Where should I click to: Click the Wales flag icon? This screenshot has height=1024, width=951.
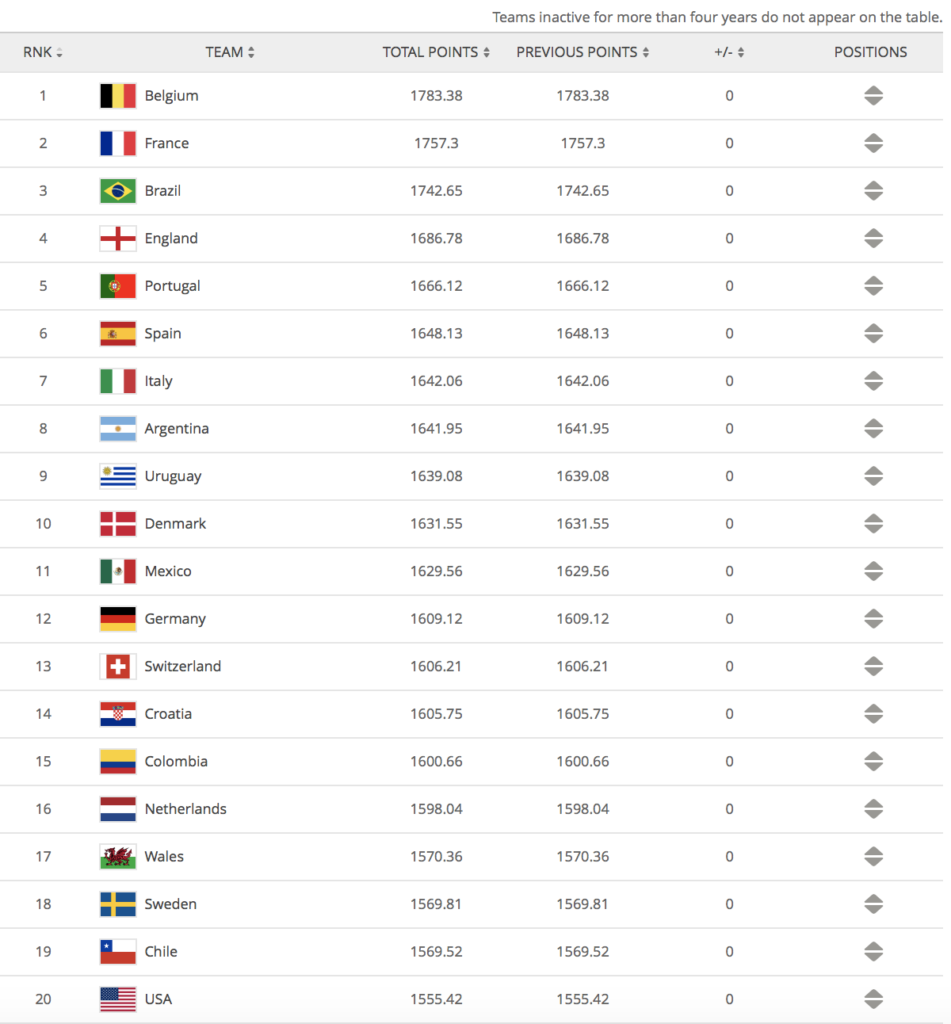[x=118, y=856]
